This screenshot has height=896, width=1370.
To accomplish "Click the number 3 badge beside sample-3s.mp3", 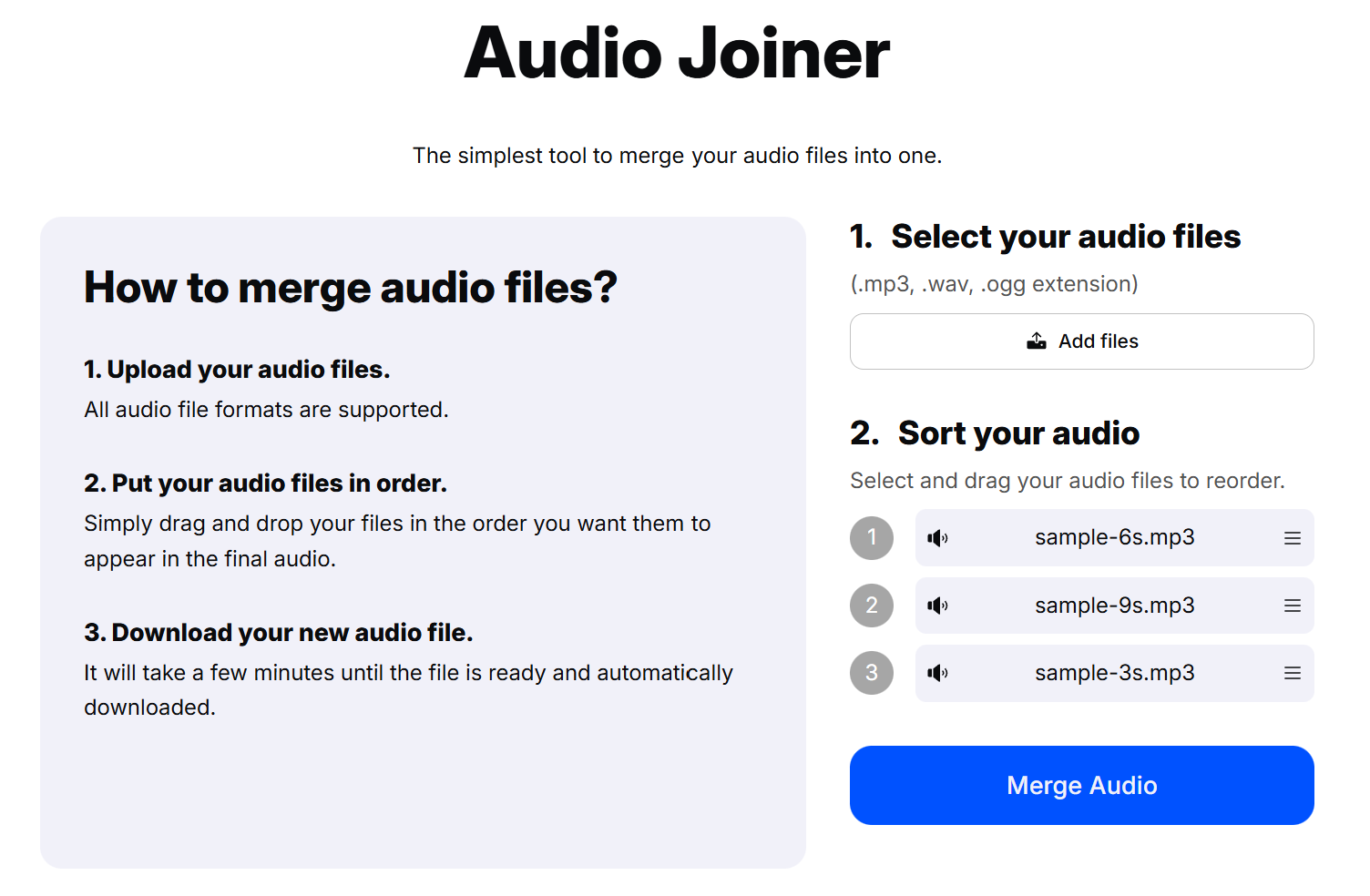I will [x=872, y=673].
